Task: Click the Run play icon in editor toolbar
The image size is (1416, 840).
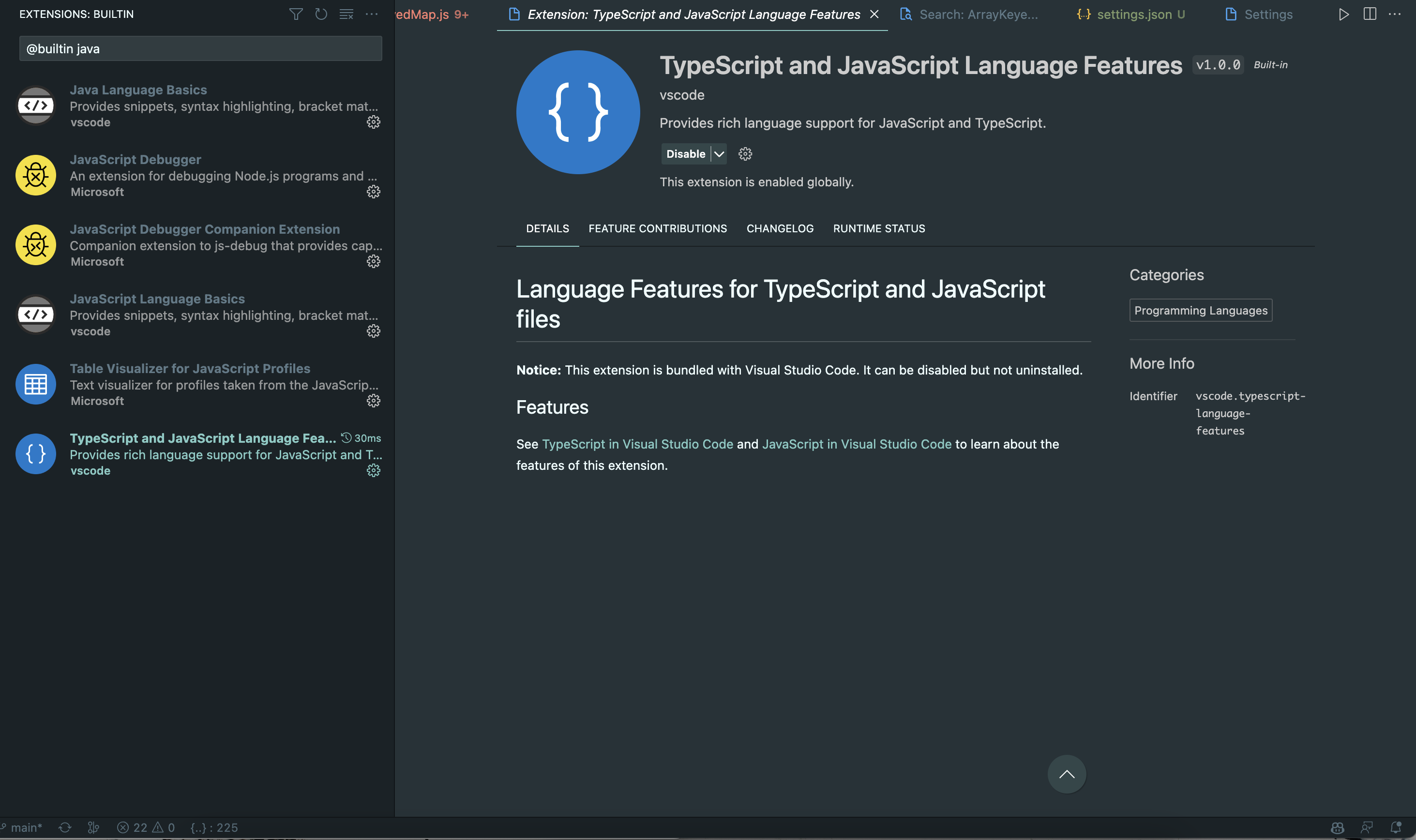Action: point(1343,14)
